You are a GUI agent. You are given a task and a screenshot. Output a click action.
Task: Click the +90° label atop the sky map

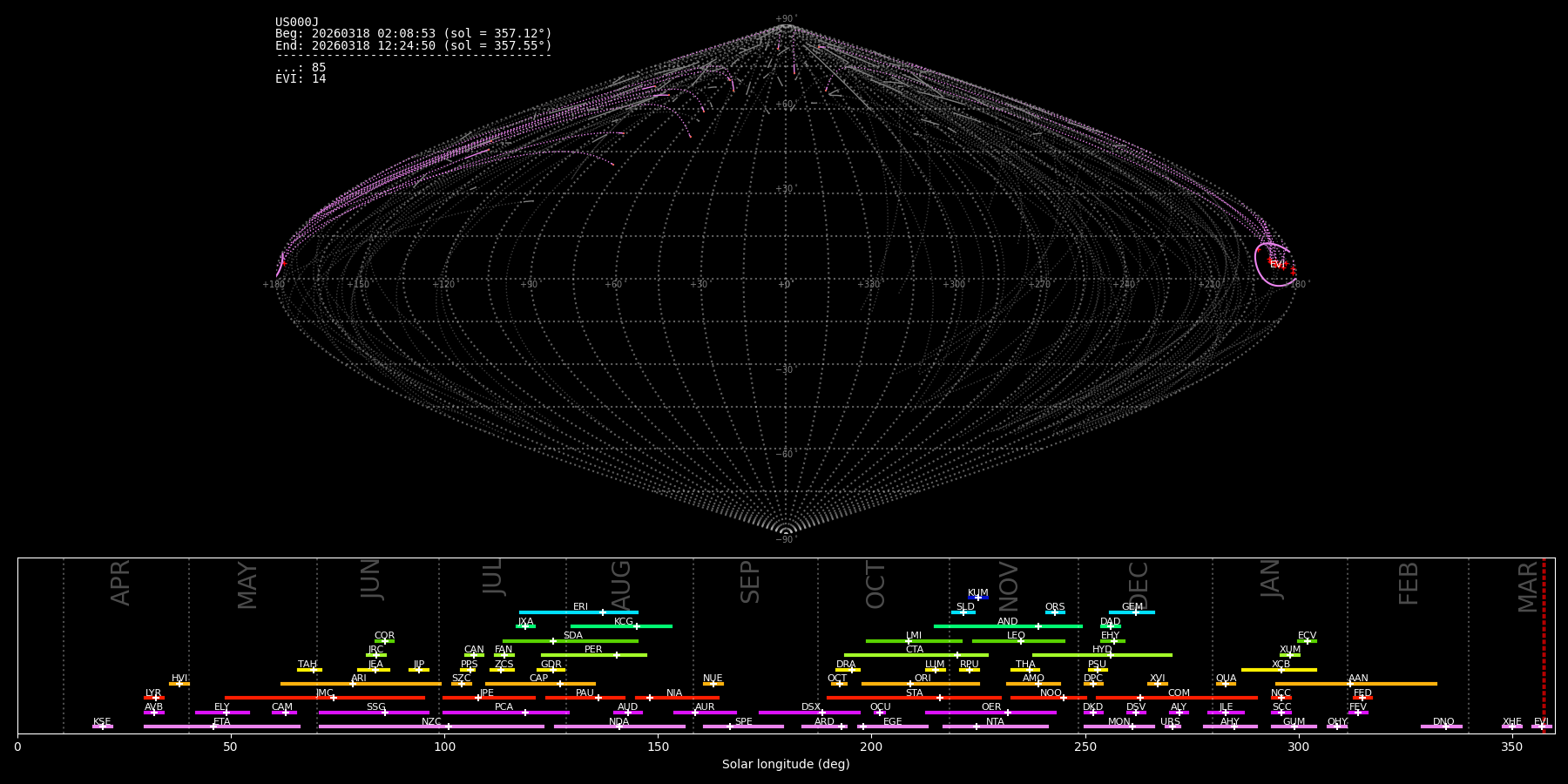coord(786,19)
